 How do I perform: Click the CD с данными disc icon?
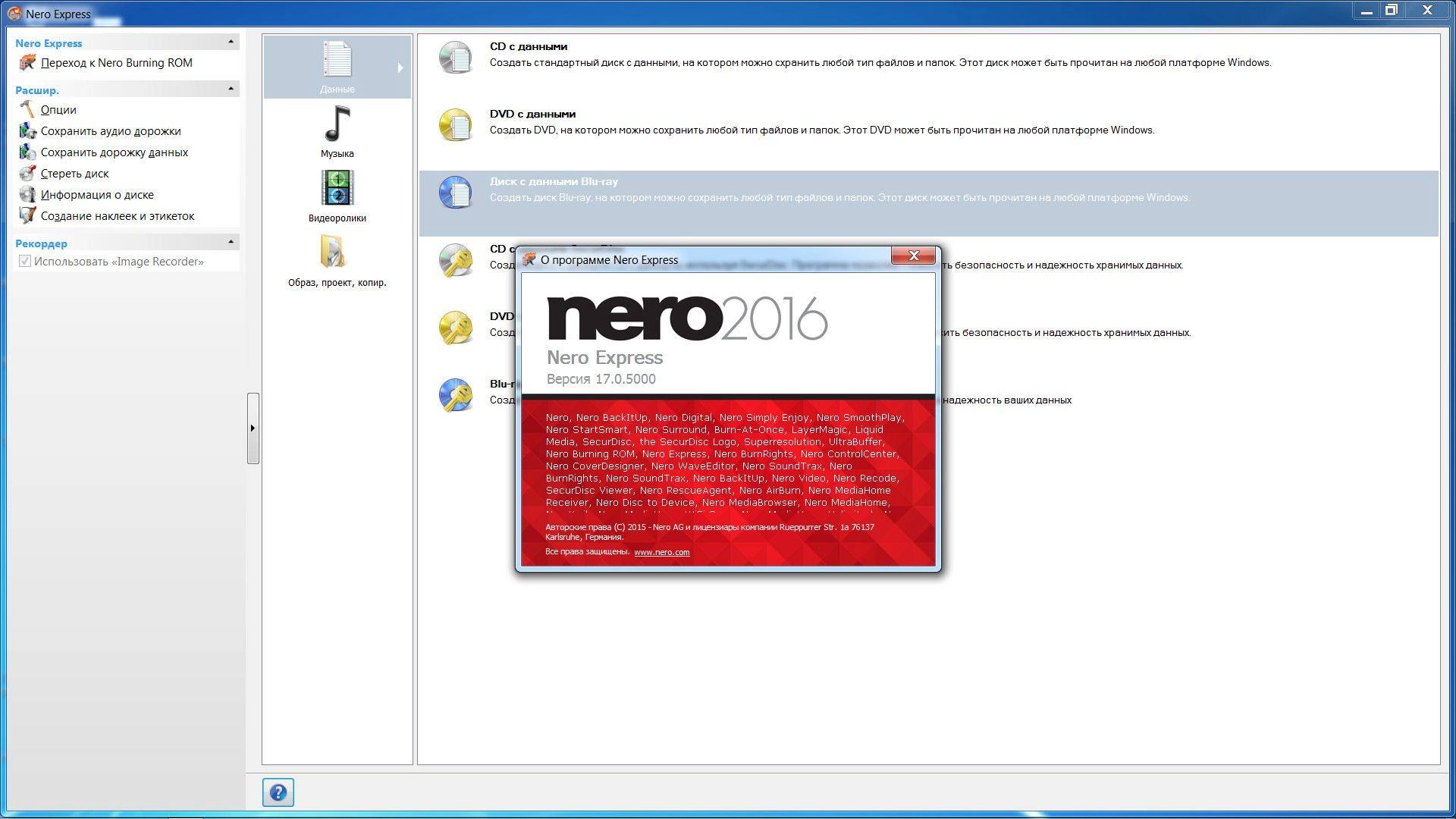(x=455, y=58)
